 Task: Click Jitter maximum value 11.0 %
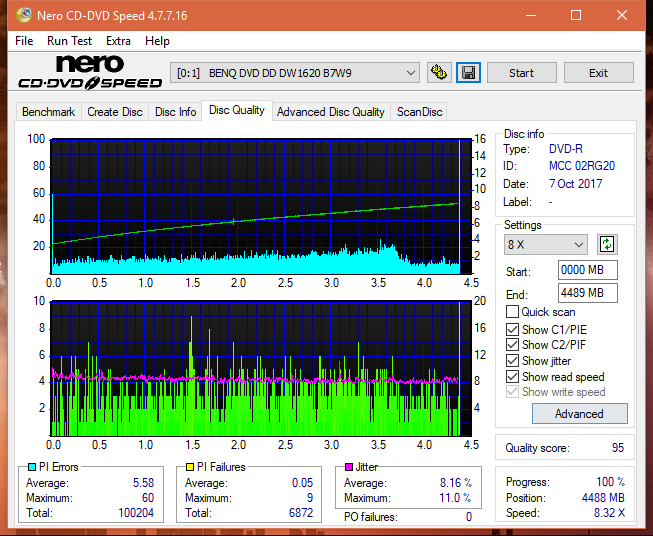(x=455, y=498)
